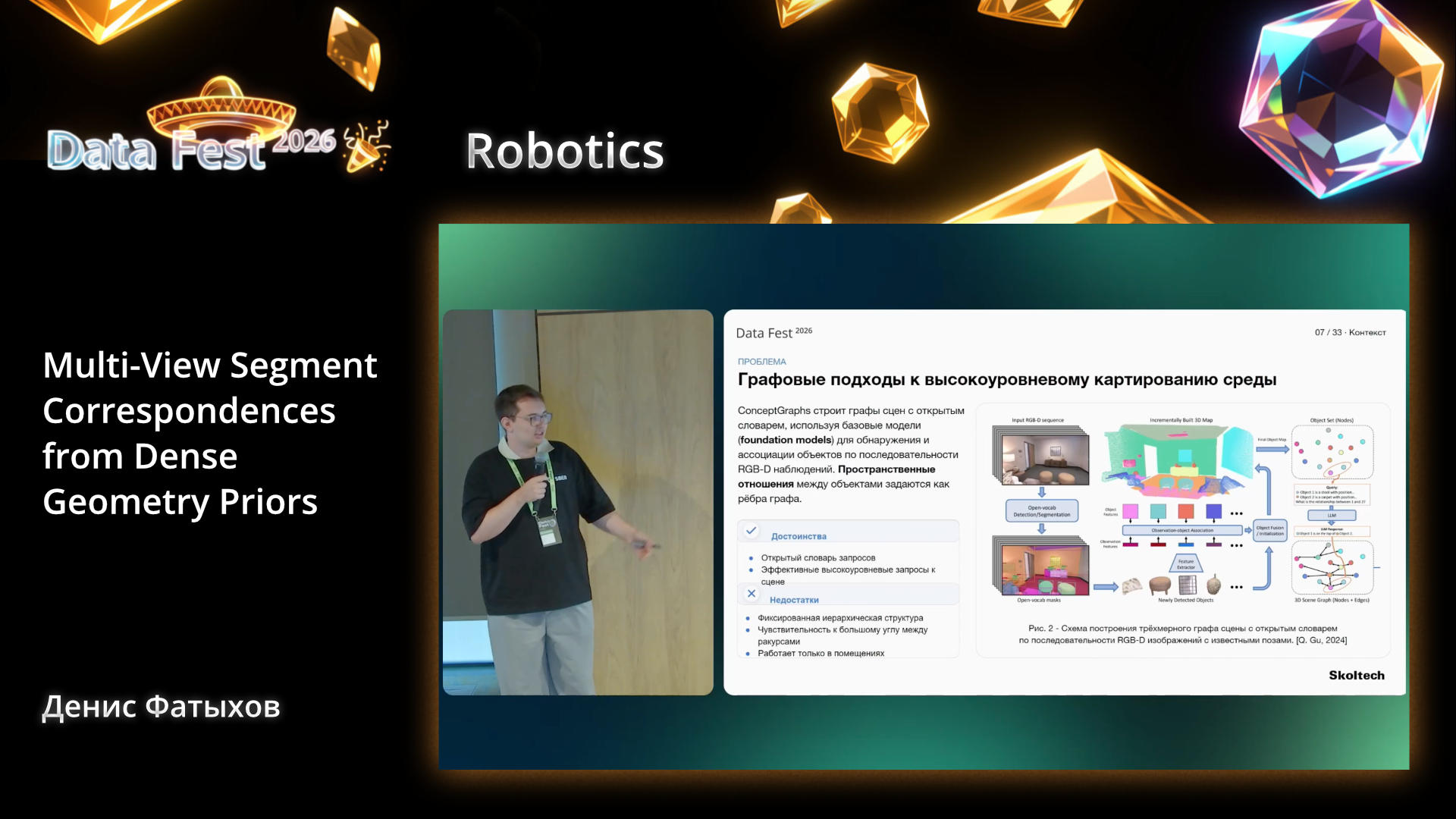Click the ПРОБЛЕМА label on the slide
Viewport: 1456px width, 819px height.
(x=761, y=362)
